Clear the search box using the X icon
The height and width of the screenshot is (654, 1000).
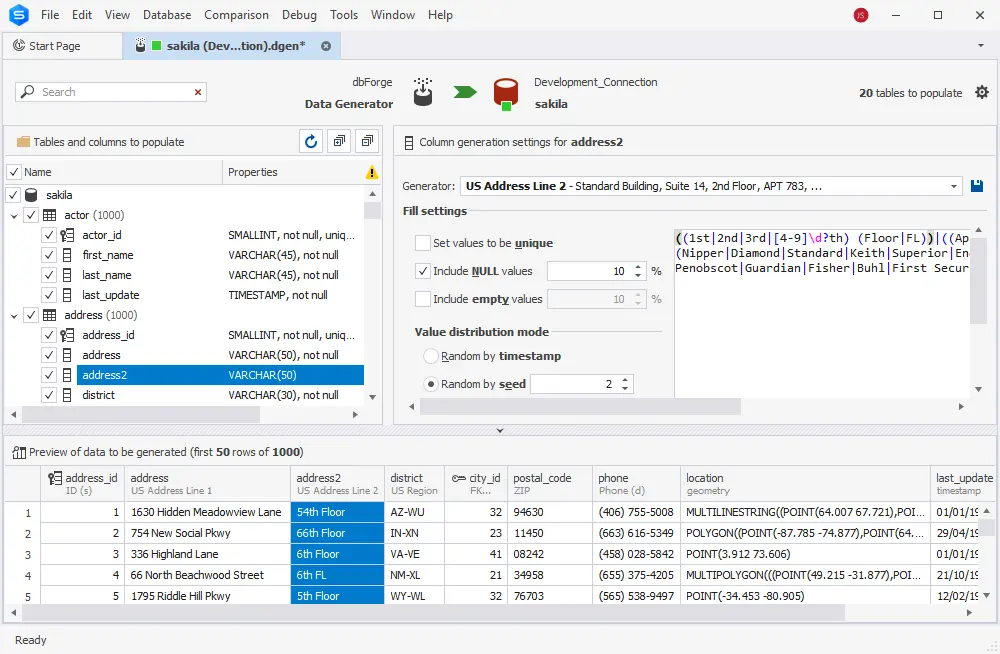pos(195,91)
